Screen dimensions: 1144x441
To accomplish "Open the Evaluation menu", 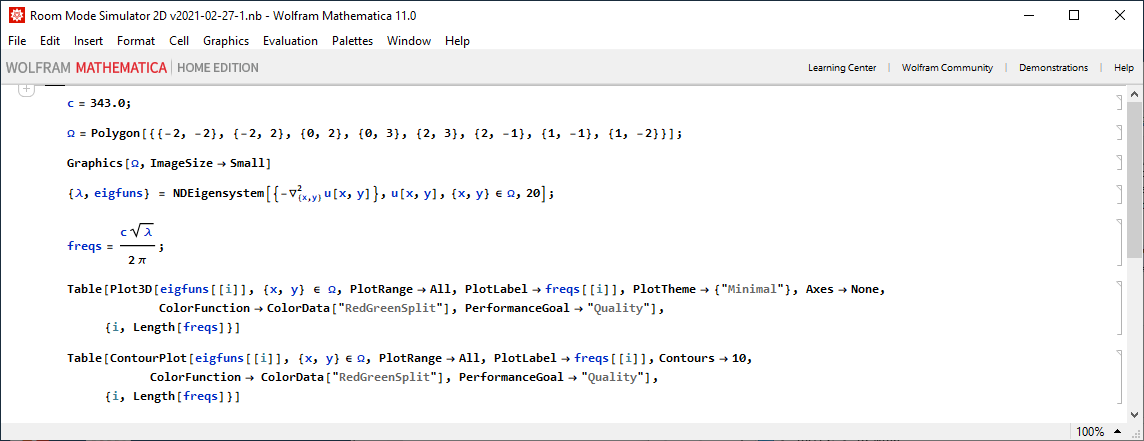I will pyautogui.click(x=290, y=41).
